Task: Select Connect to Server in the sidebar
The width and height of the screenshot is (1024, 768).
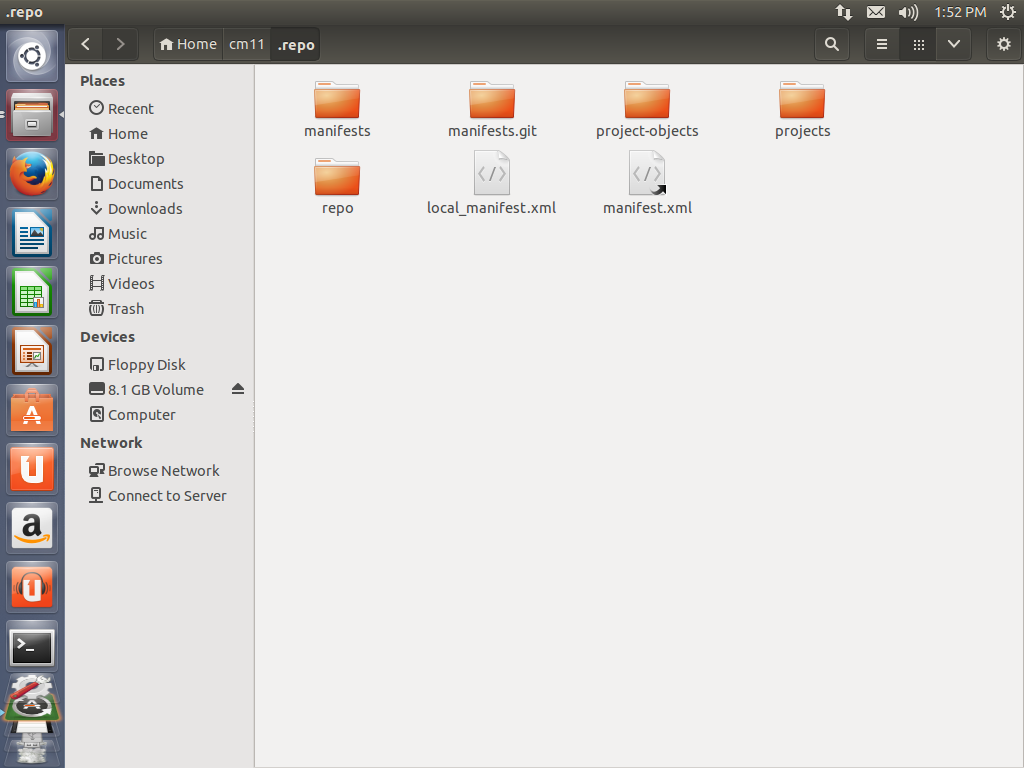Action: (160, 496)
